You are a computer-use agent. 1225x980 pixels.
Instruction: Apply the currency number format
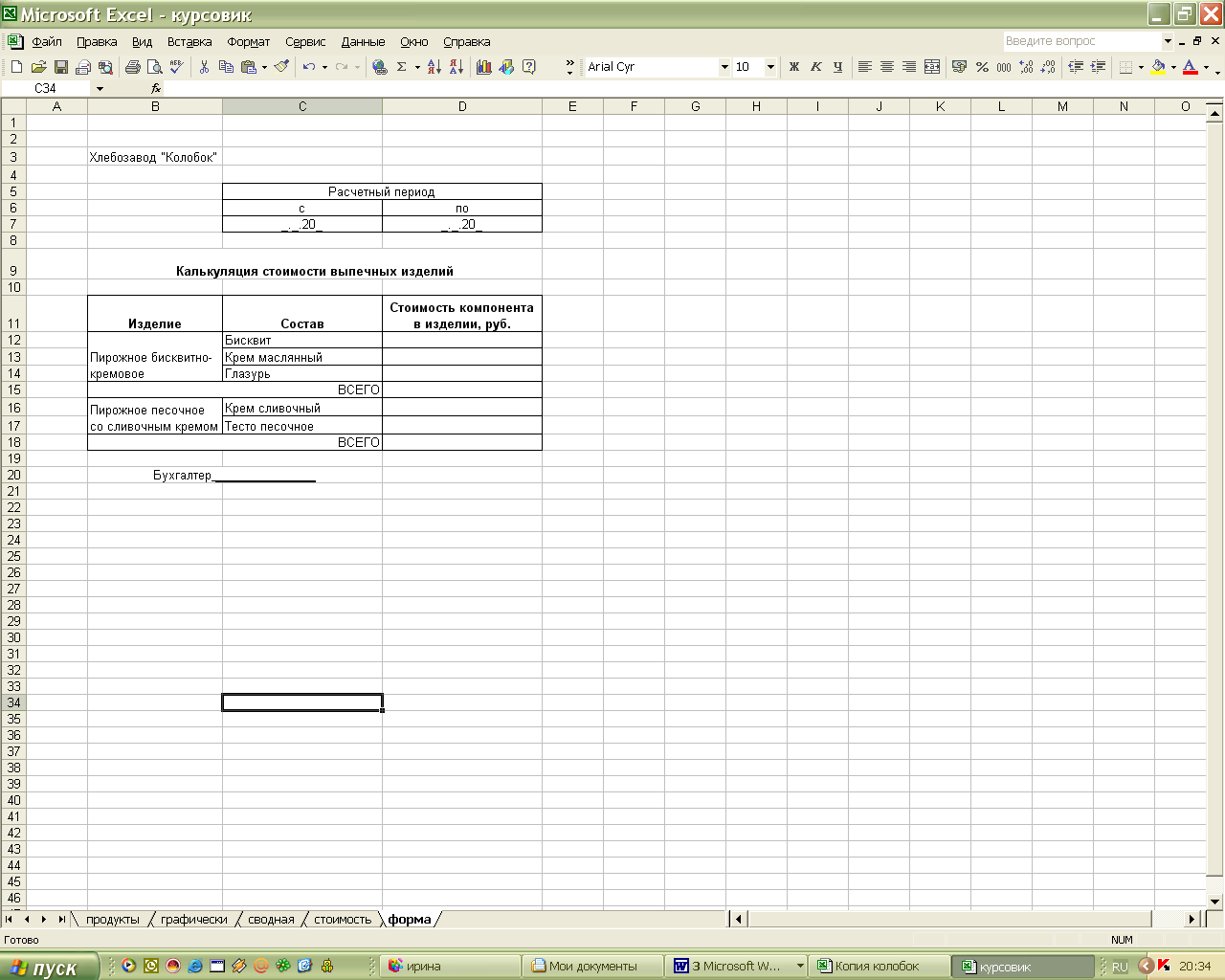[959, 67]
